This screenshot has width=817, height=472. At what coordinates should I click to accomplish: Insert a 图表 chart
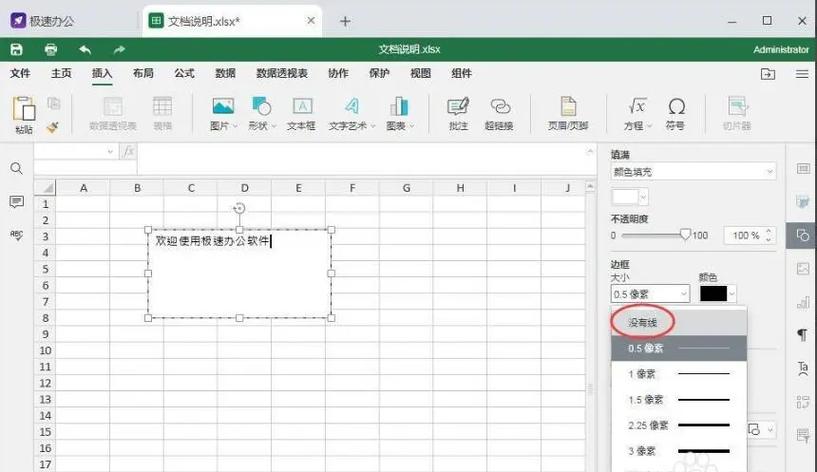400,114
